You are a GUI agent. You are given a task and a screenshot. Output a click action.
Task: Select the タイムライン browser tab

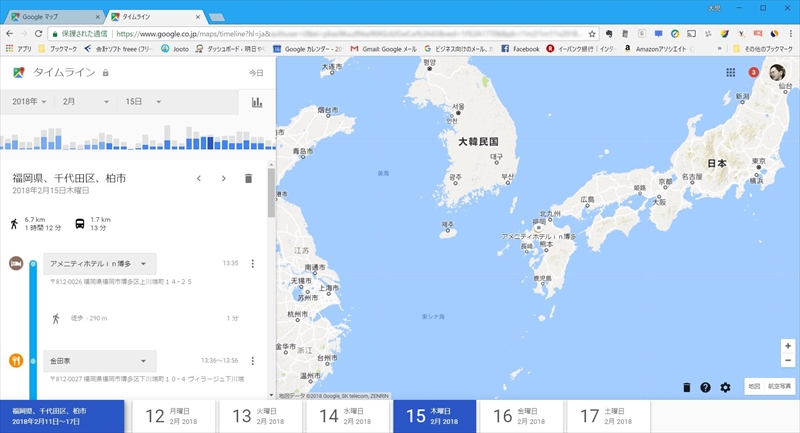pyautogui.click(x=155, y=17)
